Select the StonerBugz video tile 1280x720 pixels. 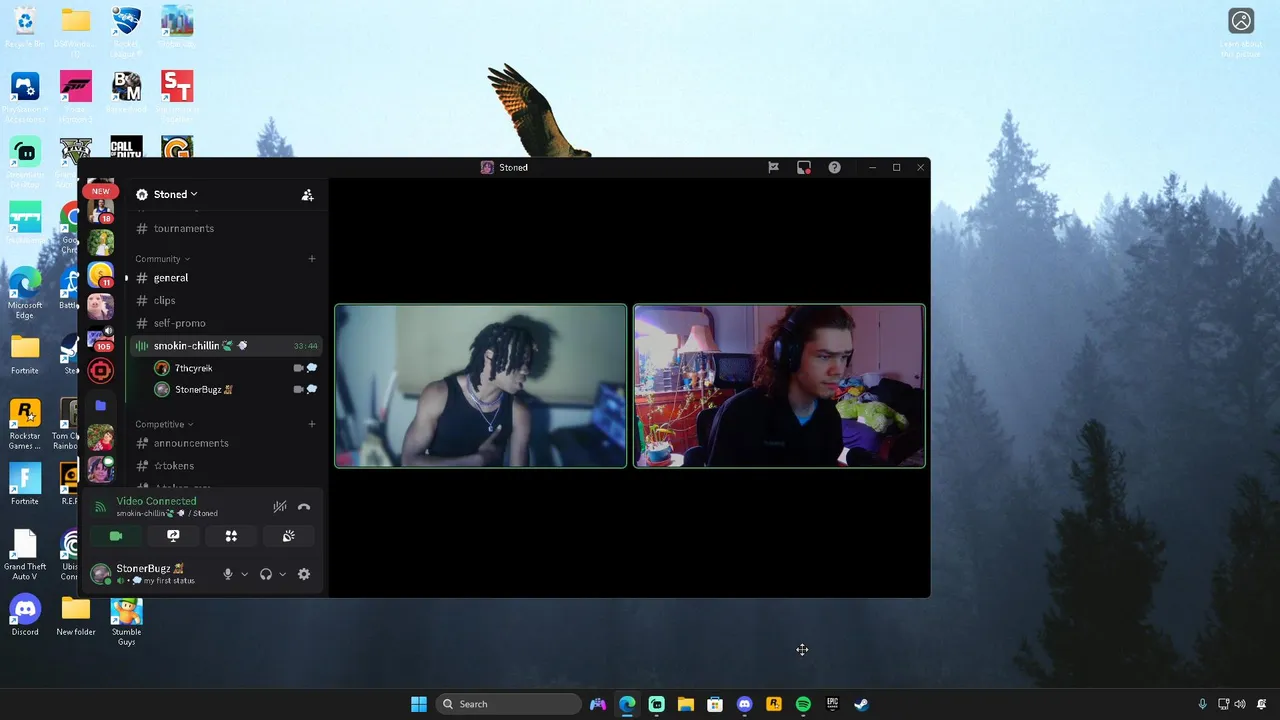tap(779, 386)
